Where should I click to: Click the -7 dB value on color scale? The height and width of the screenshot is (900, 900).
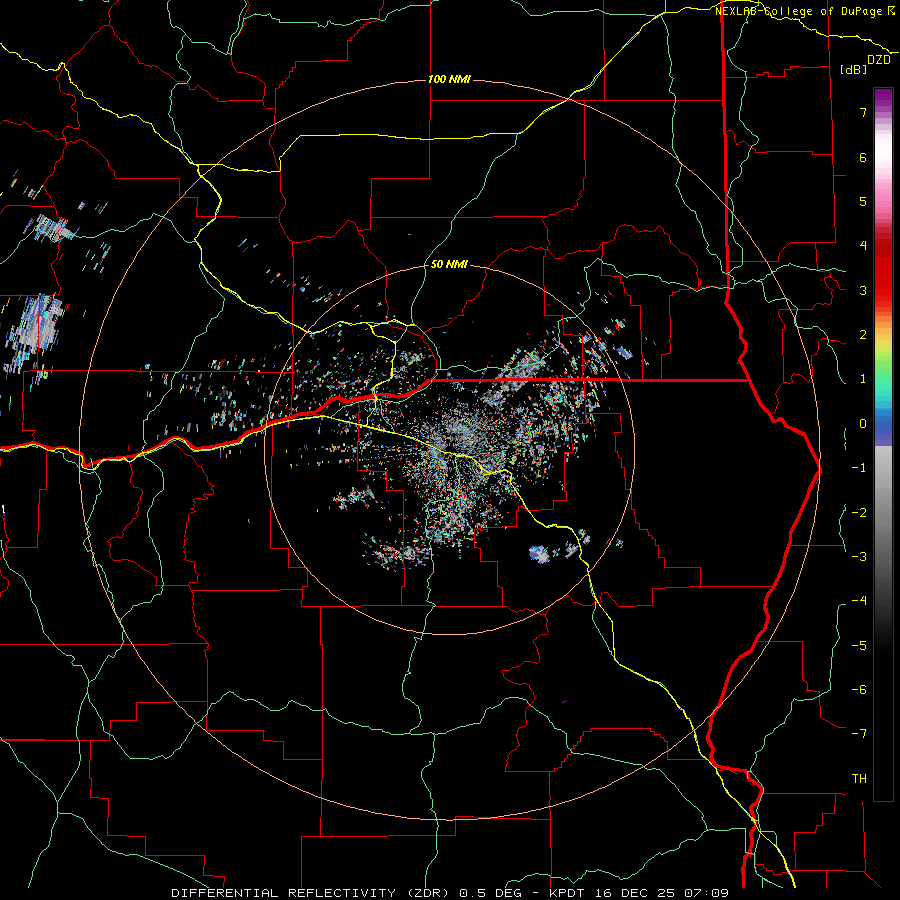pyautogui.click(x=859, y=734)
